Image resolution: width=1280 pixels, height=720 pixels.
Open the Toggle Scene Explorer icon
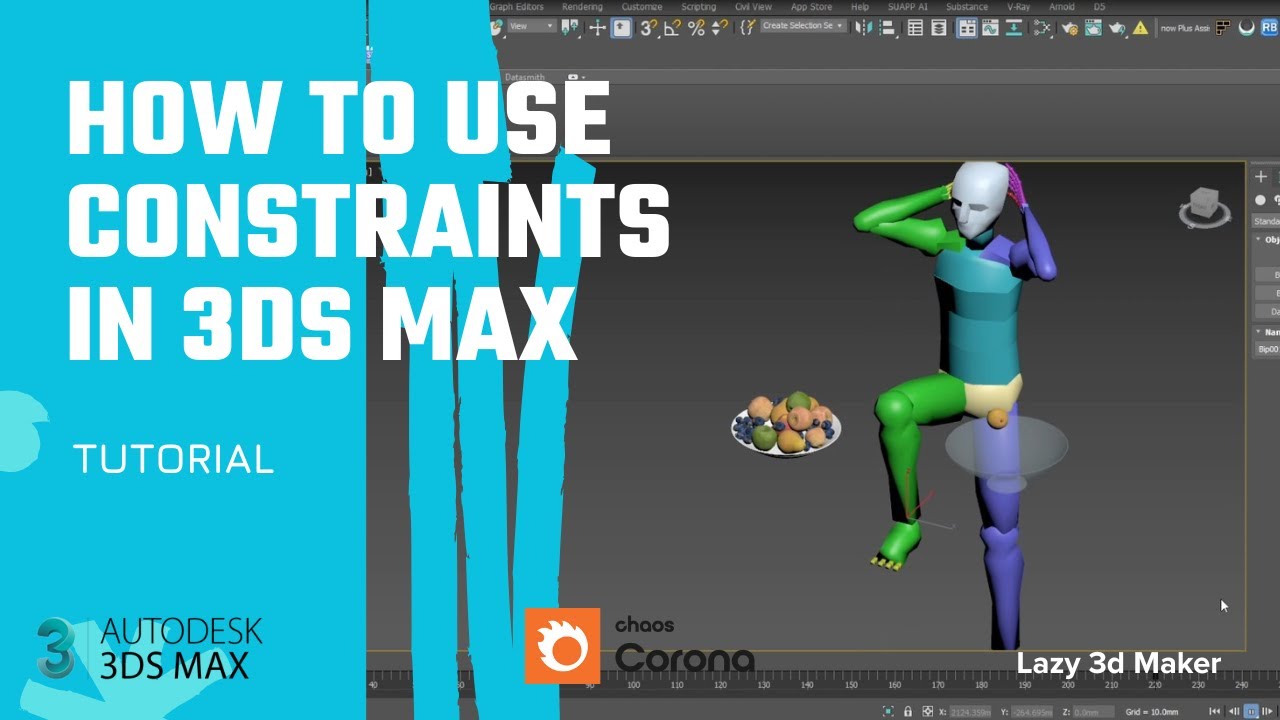(915, 27)
